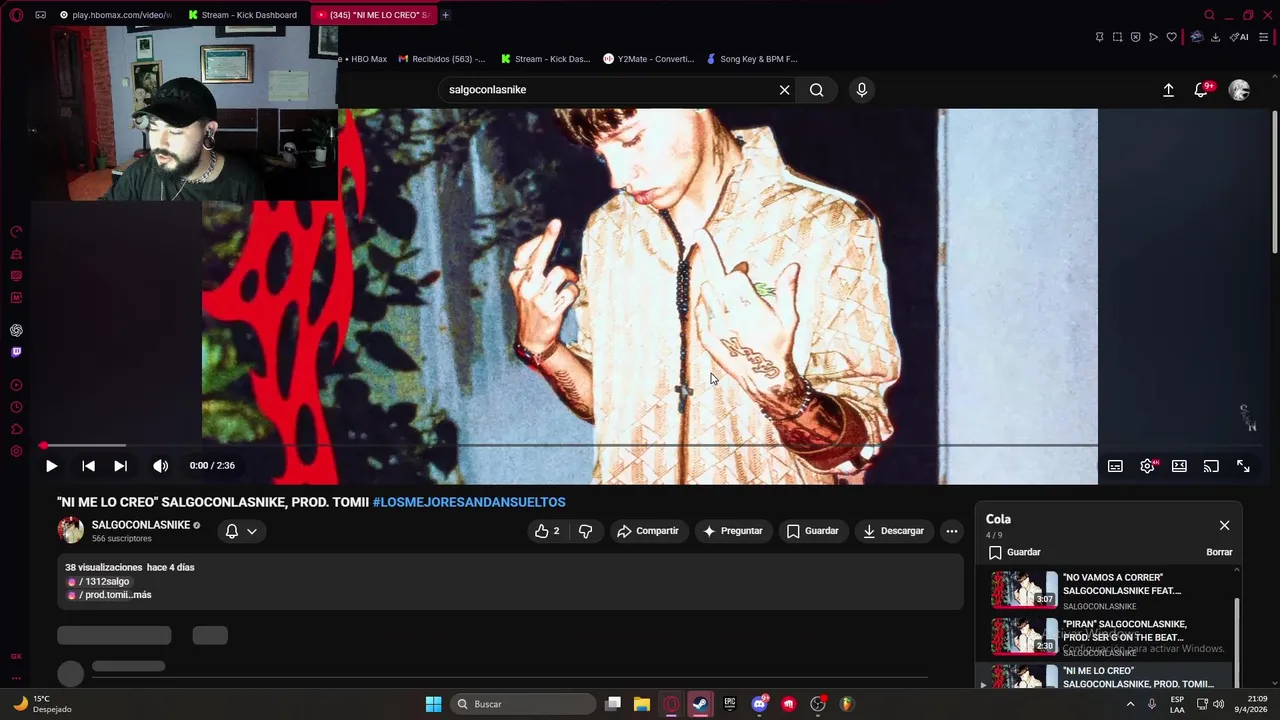Viewport: 1280px width, 720px height.
Task: Save the queue with Guardar in Cola panel
Action: point(1014,552)
